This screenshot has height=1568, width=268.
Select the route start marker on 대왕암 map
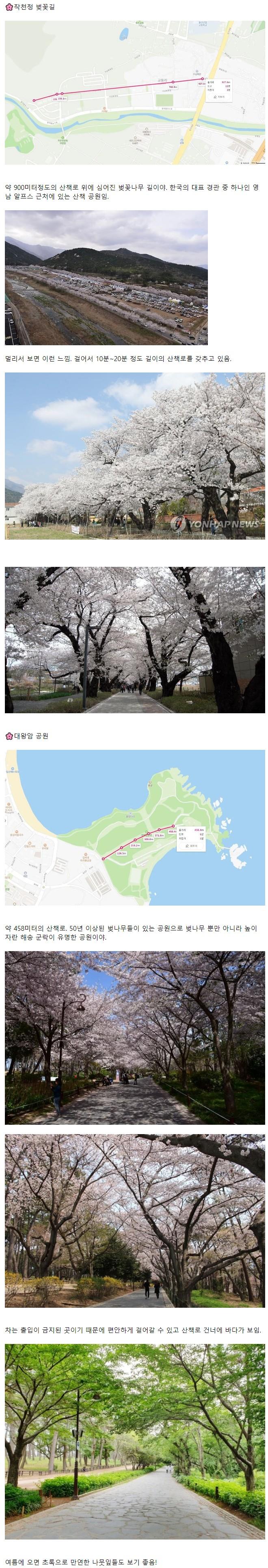point(103,858)
